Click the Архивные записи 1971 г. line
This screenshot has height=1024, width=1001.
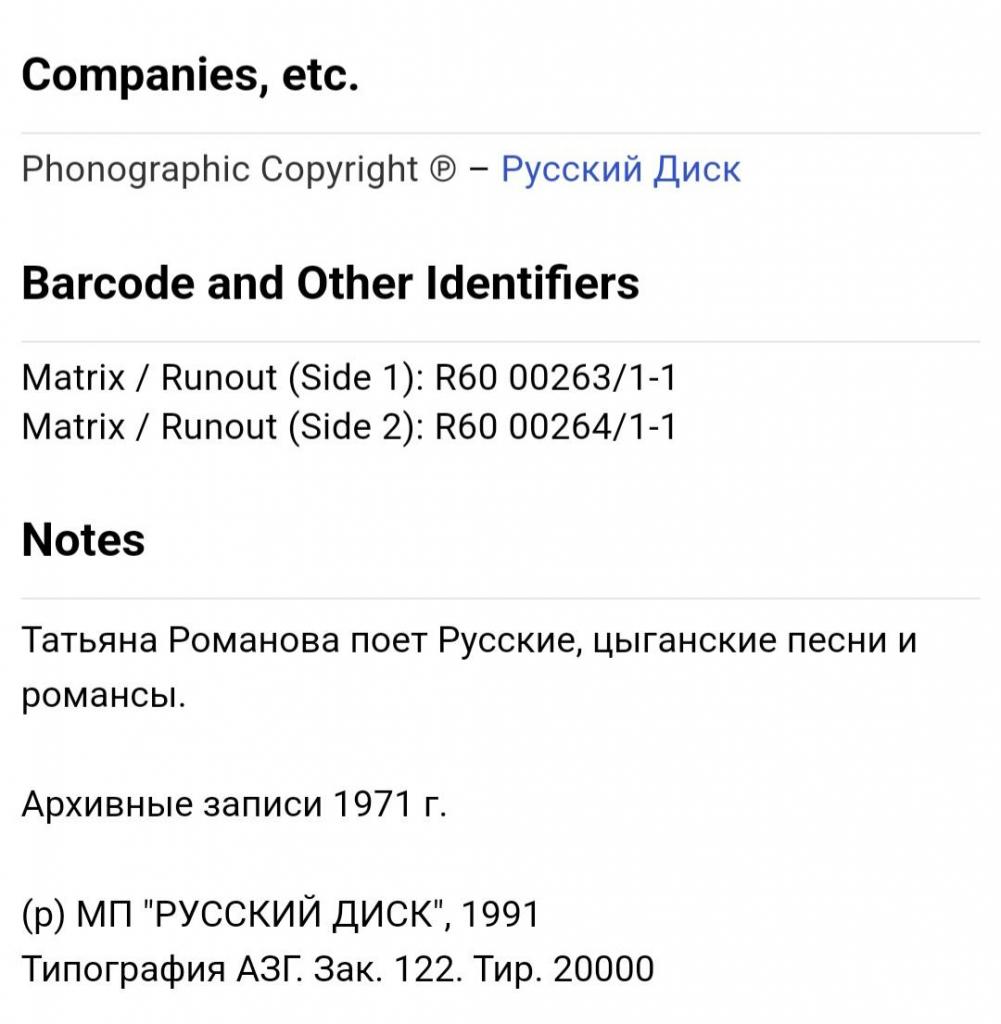click(x=234, y=805)
